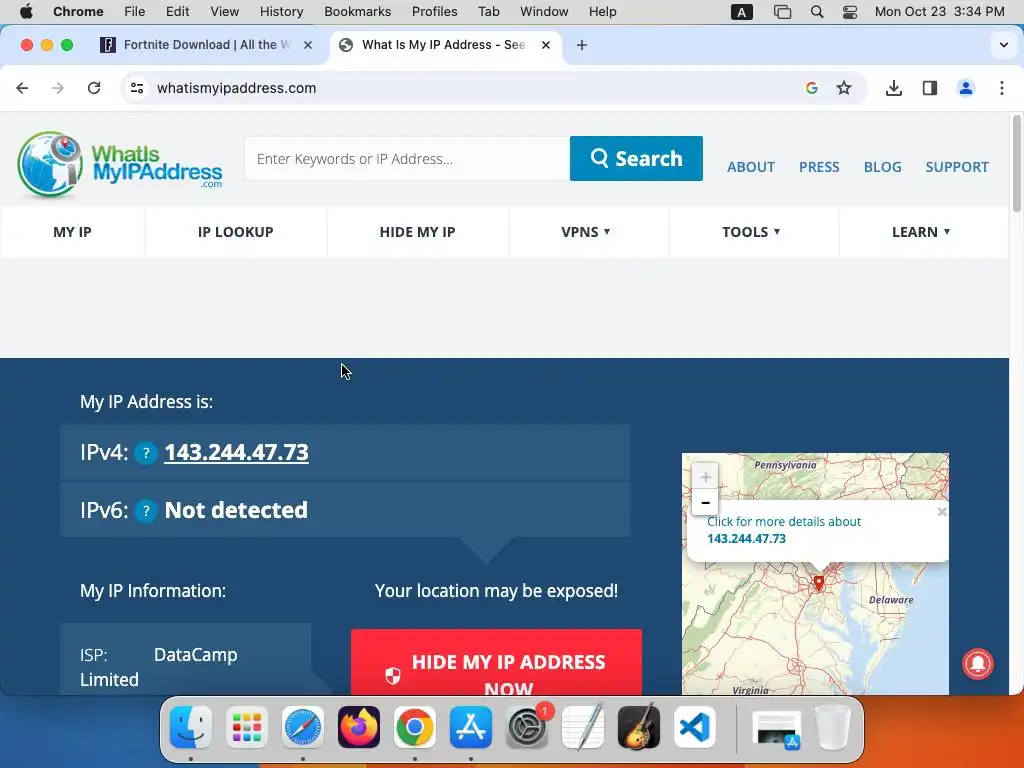Image resolution: width=1024 pixels, height=768 pixels.
Task: Open the History menu
Action: tap(281, 12)
